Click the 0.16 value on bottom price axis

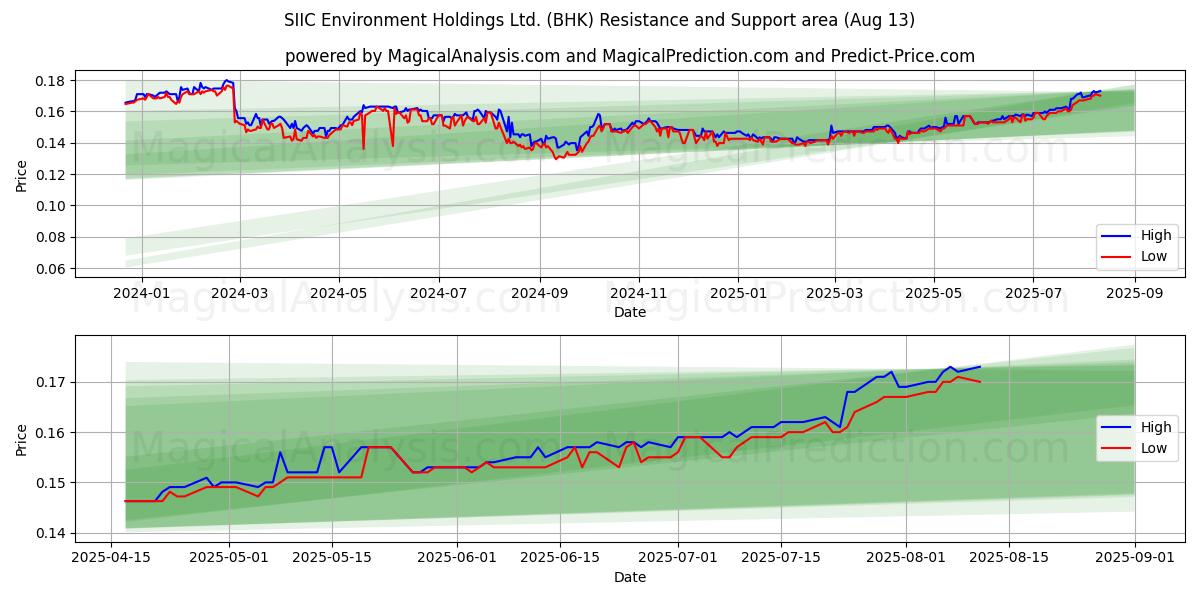click(51, 433)
